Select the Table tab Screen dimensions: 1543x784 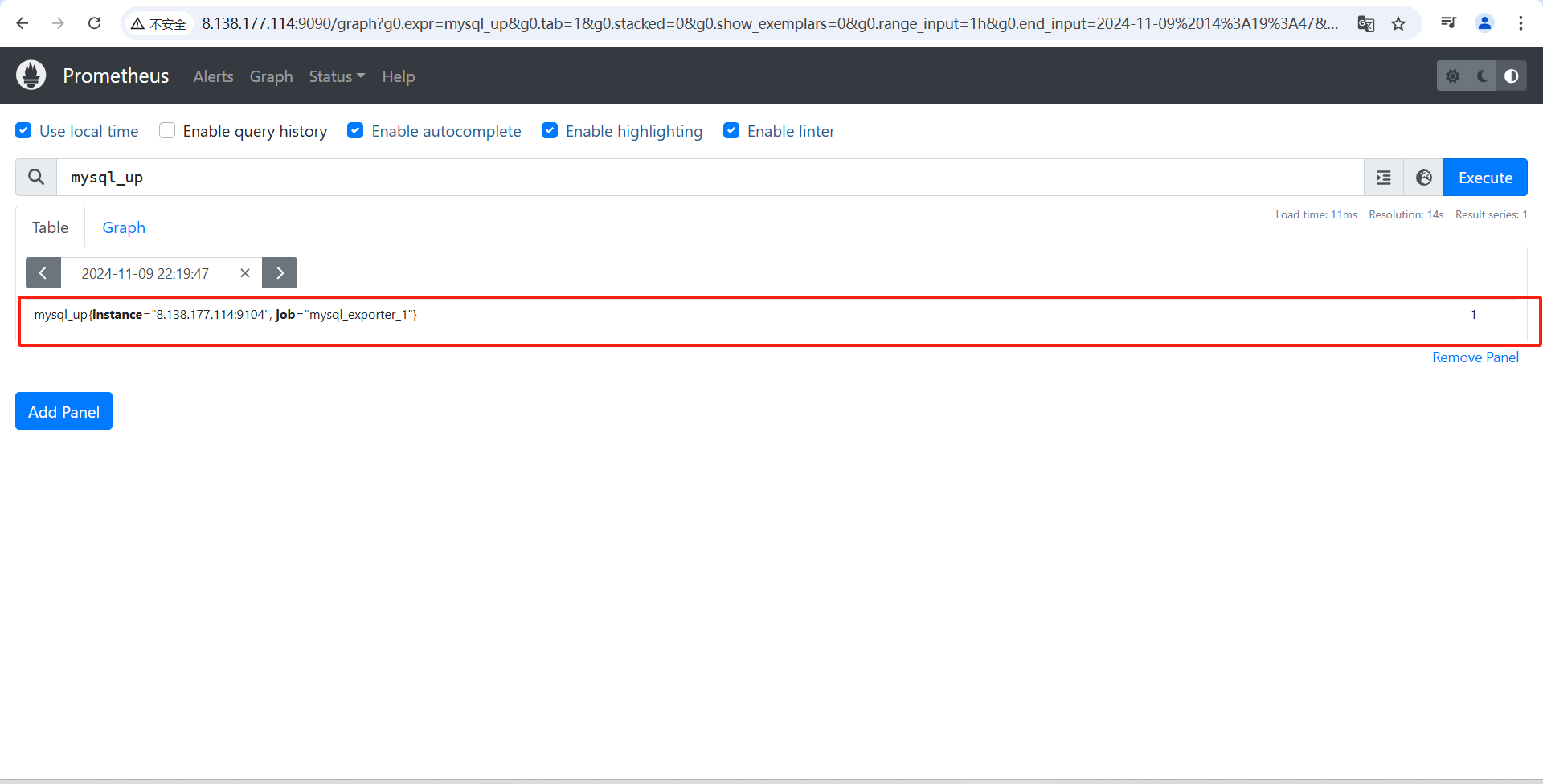click(x=50, y=227)
